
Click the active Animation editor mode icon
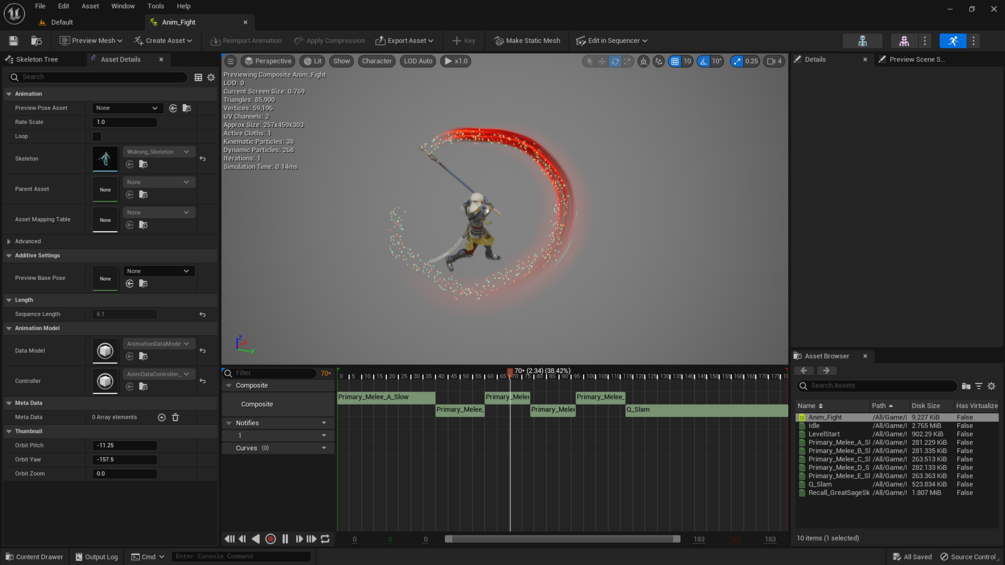pos(953,40)
